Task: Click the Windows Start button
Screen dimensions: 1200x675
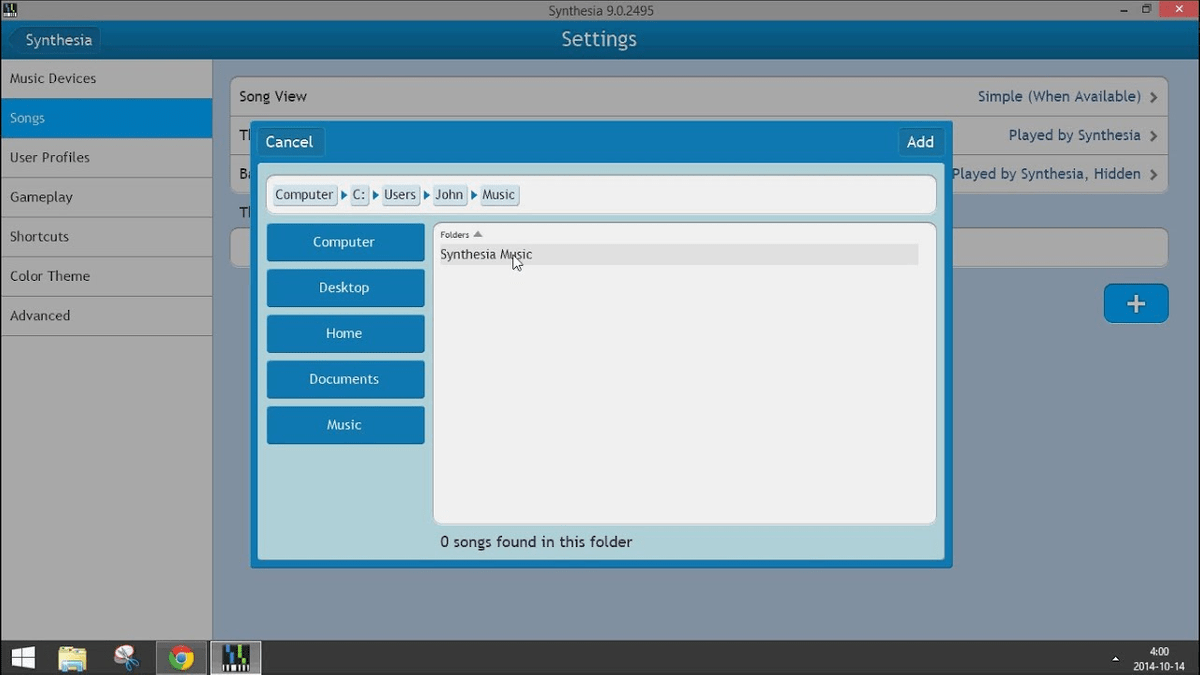Action: coord(23,658)
